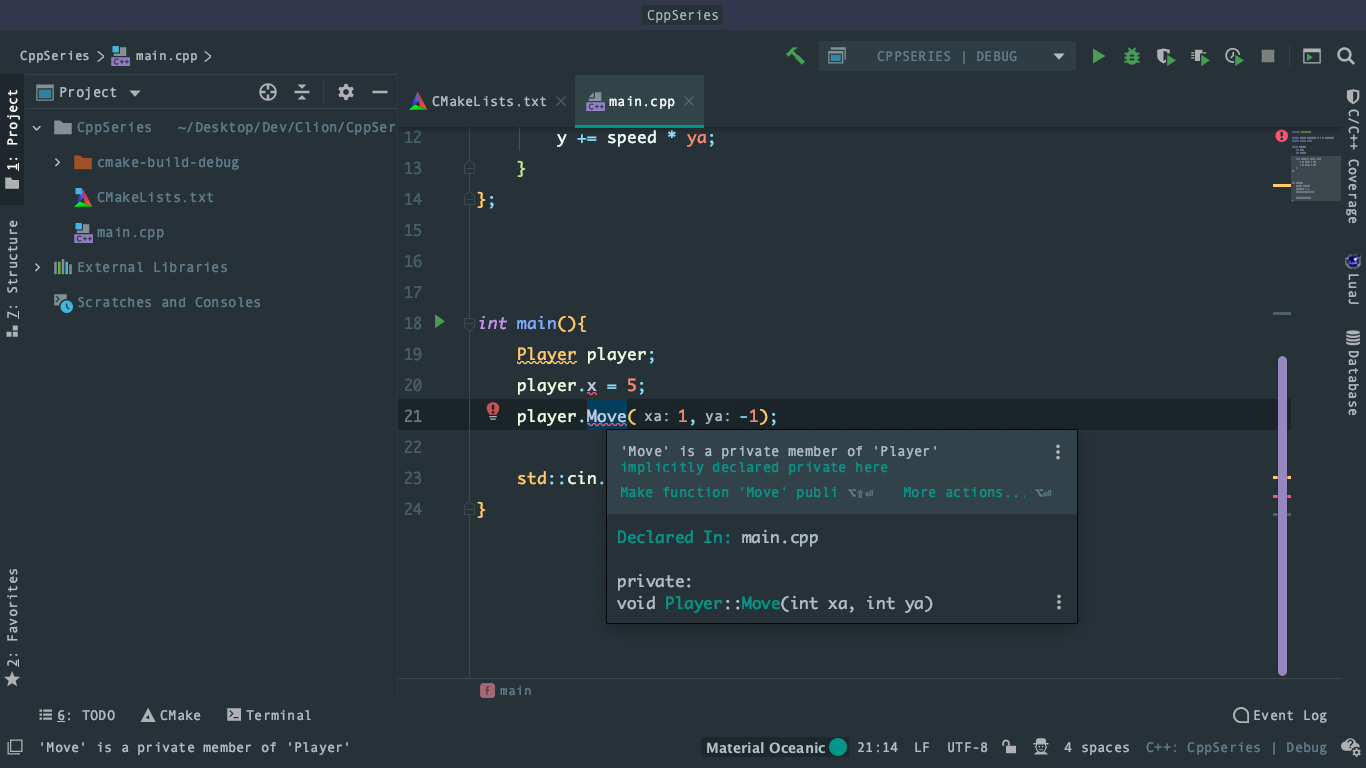Open Run Anything window icon
Screen dimensions: 1366x768
(1311, 57)
